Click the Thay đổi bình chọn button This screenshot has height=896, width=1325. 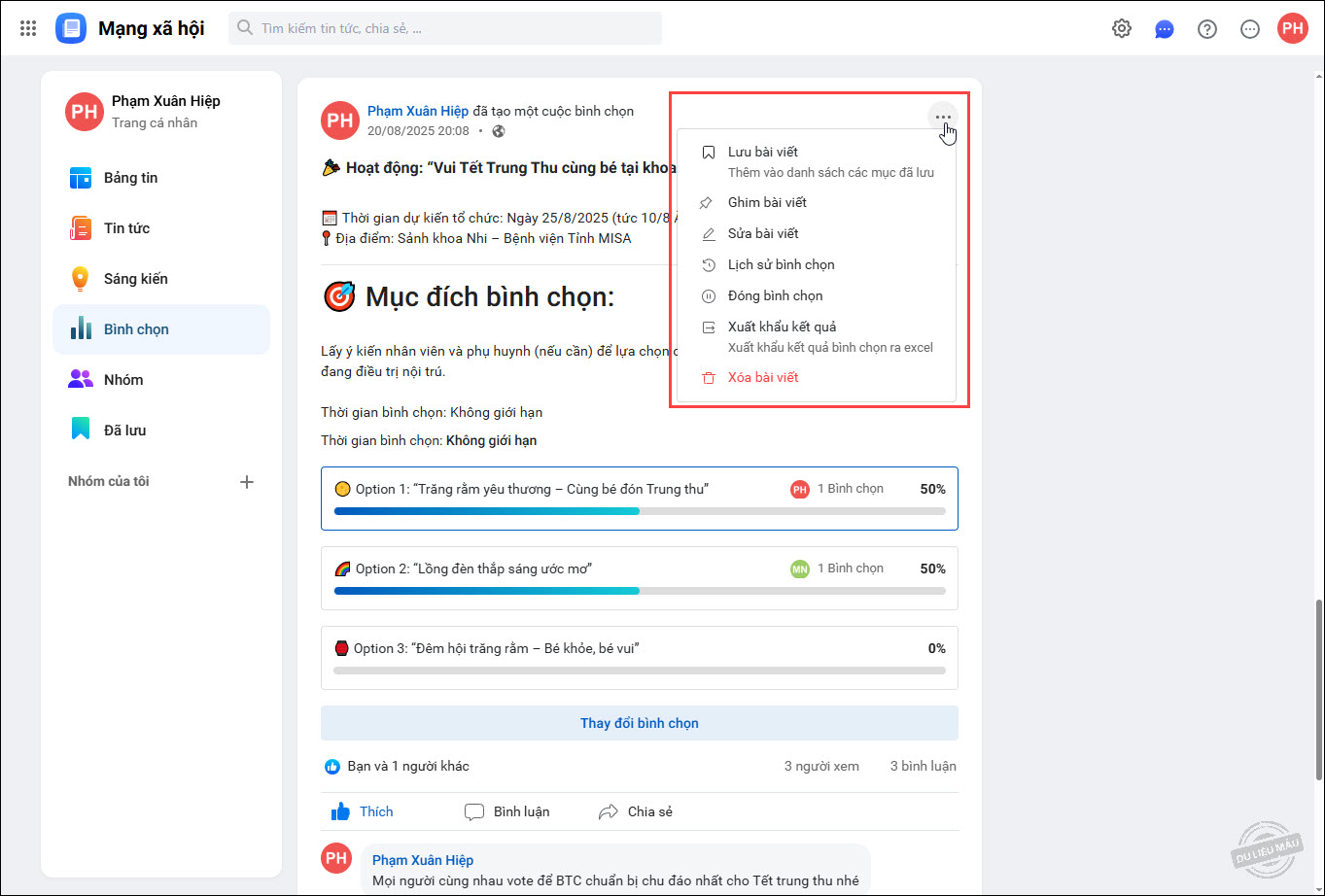pyautogui.click(x=640, y=723)
